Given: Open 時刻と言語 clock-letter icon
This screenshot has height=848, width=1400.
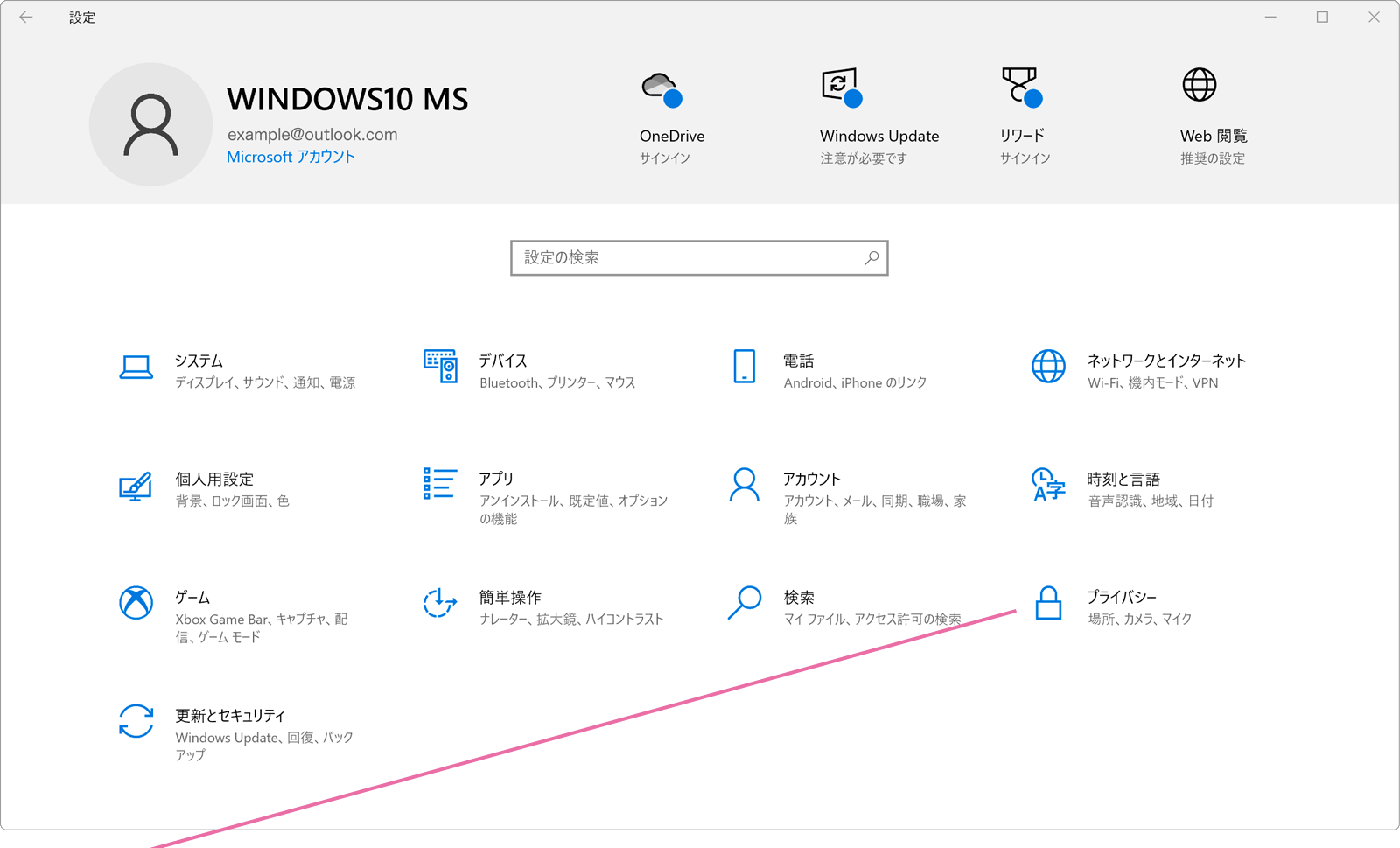Looking at the screenshot, I should [1048, 485].
